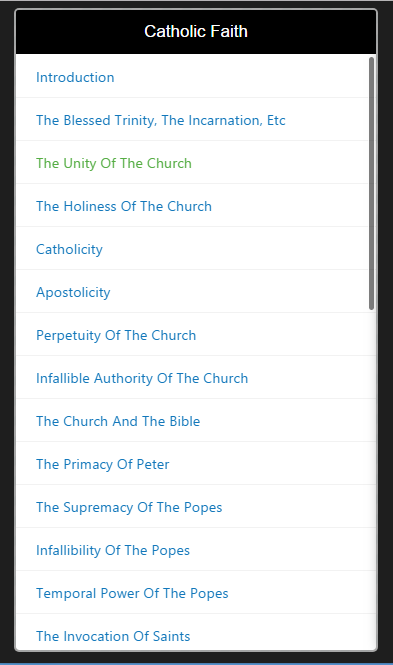Open The Holiness Of The Church

pos(124,206)
